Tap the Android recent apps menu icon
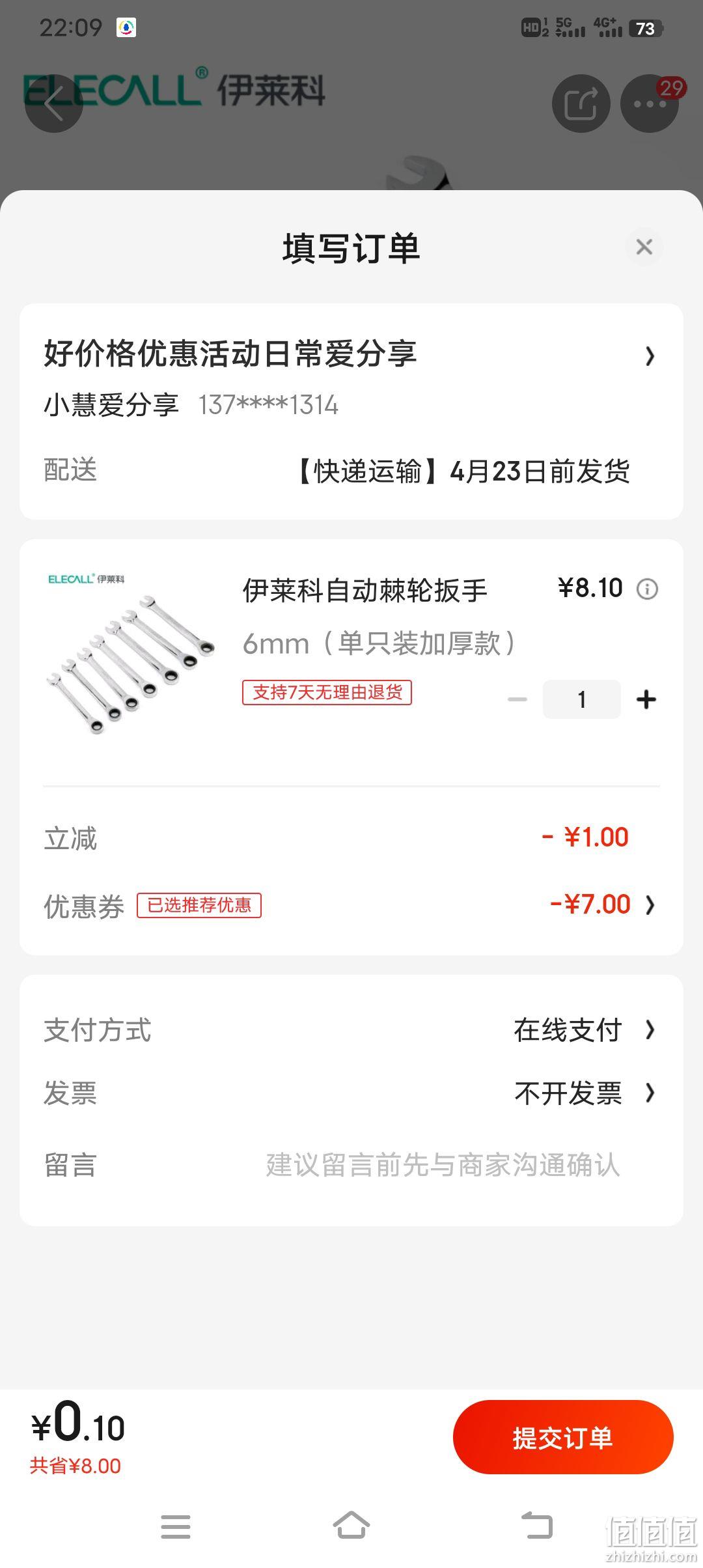Screen dimensions: 703x1568 [x=176, y=1526]
